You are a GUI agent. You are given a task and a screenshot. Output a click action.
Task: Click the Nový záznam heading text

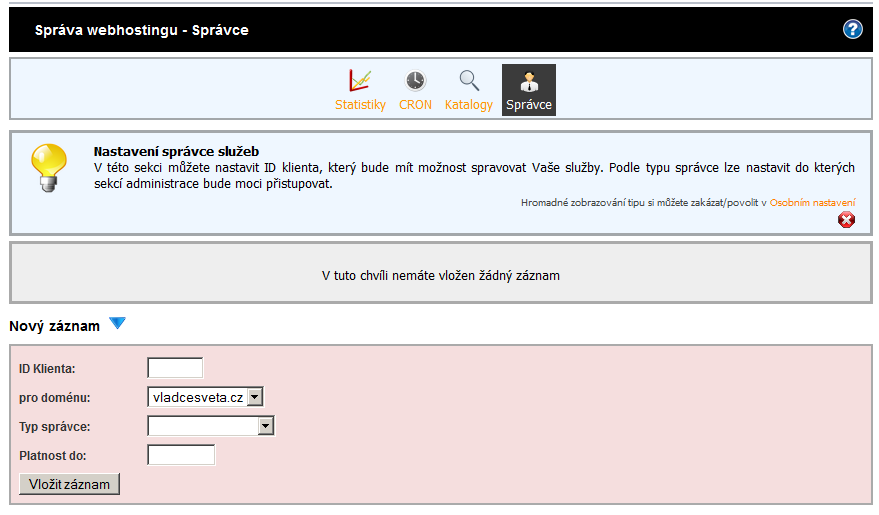point(54,326)
